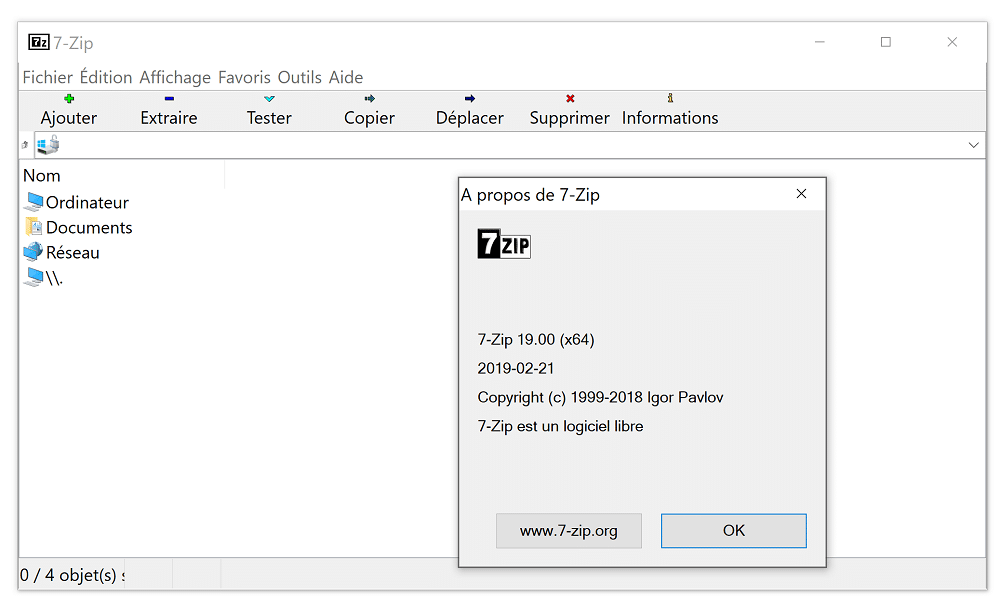
Task: Maximize the 7-Zip main window
Action: 886,42
